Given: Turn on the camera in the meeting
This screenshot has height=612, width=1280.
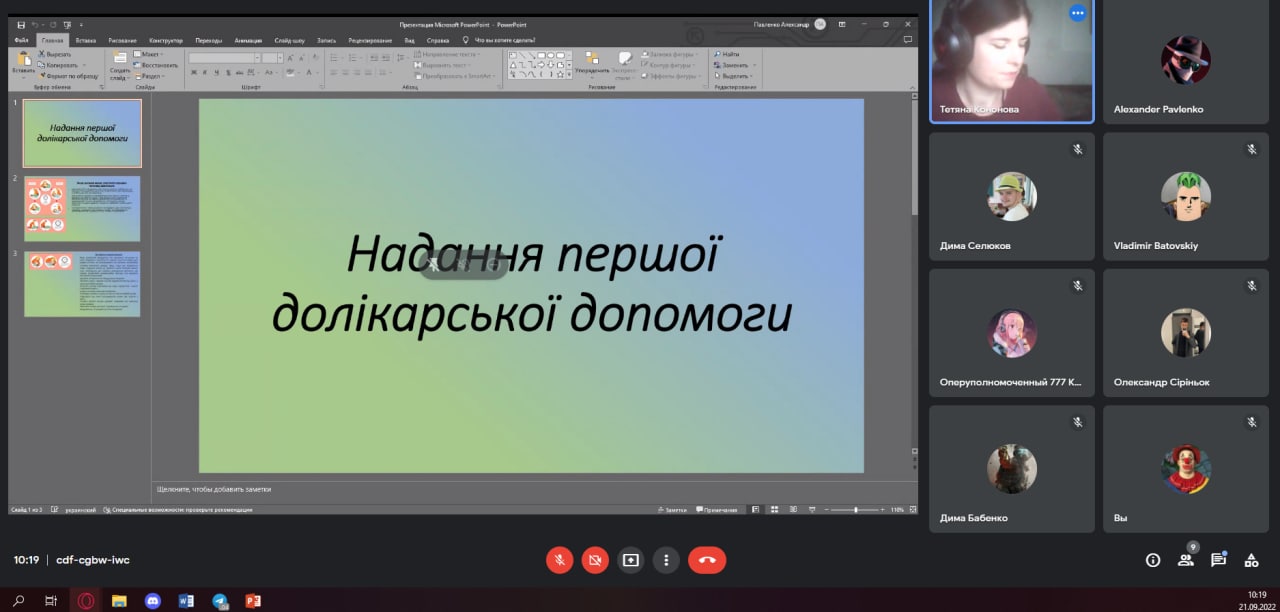Looking at the screenshot, I should point(595,560).
